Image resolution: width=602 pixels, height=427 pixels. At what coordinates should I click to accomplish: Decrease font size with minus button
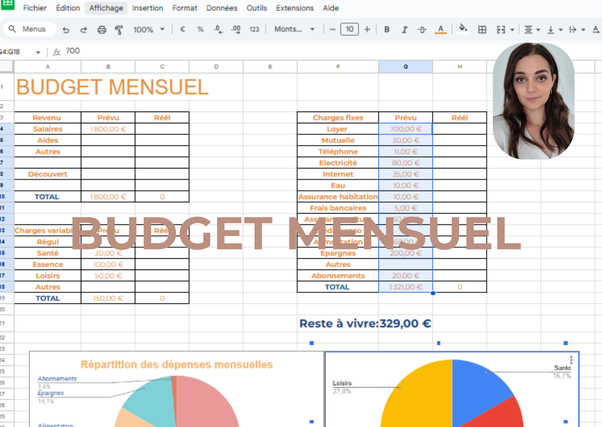(x=332, y=29)
